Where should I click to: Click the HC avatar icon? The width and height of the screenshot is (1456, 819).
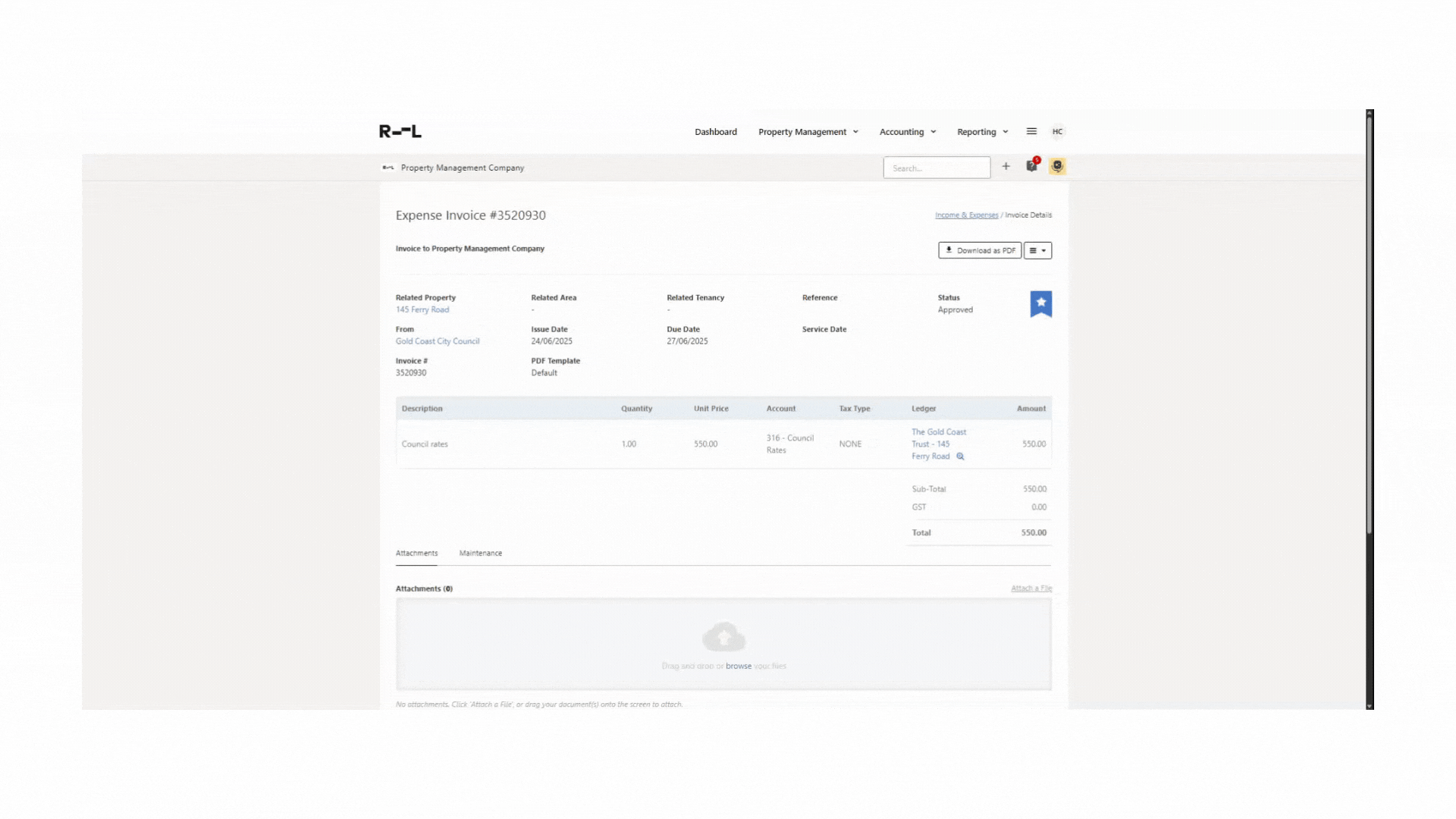[x=1057, y=131]
